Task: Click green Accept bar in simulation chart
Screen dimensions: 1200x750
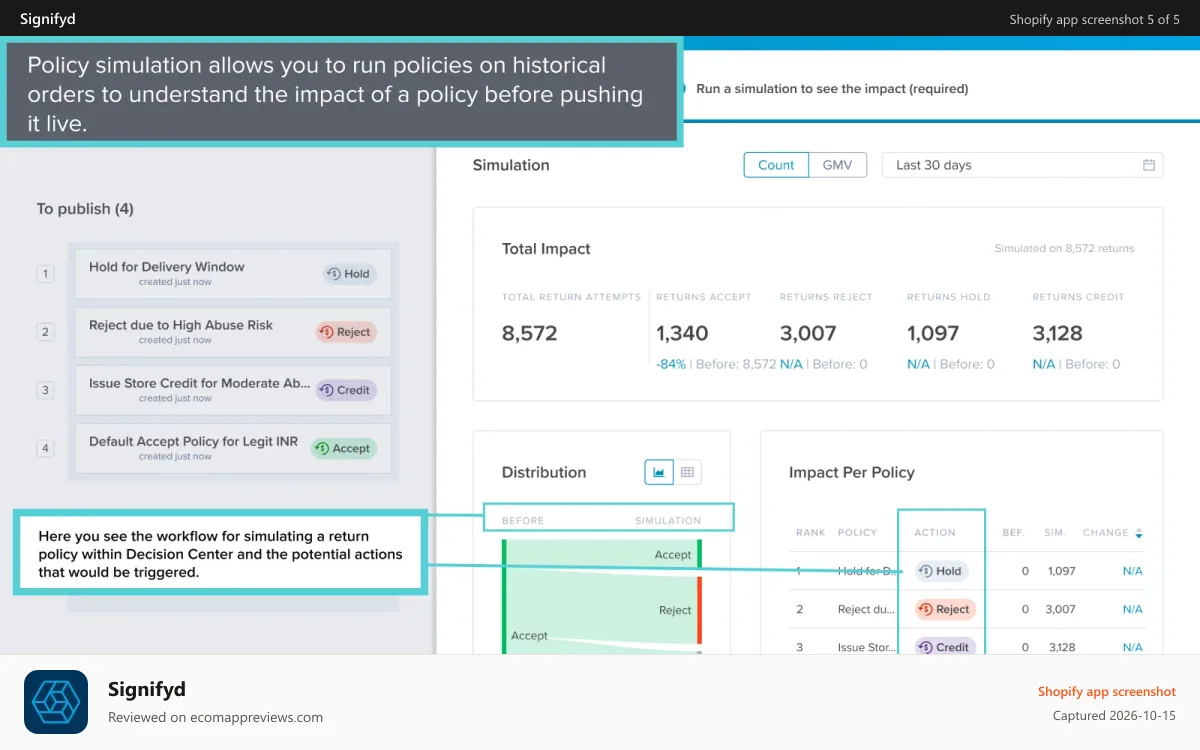Action: pos(699,554)
